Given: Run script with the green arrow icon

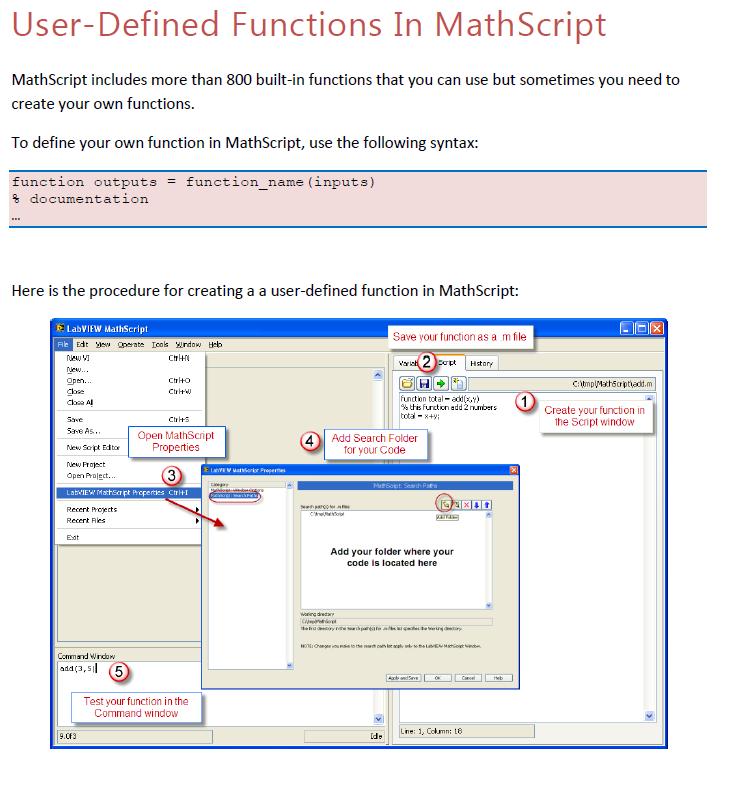Looking at the screenshot, I should [x=441, y=383].
